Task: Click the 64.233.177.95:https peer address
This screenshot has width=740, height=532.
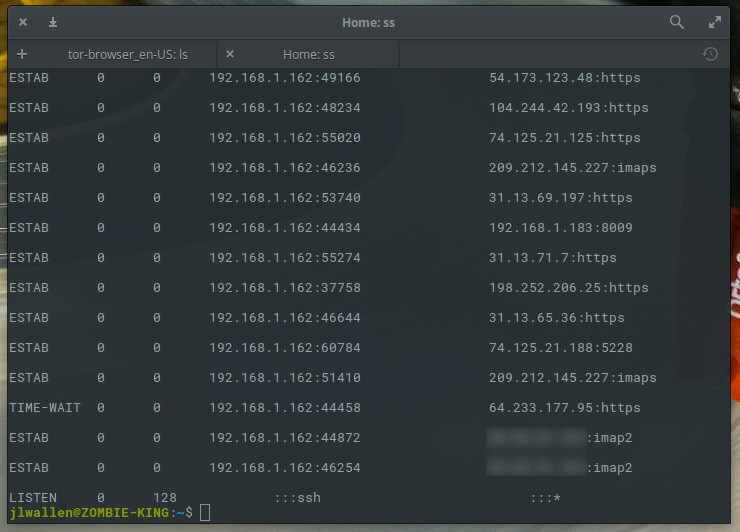Action: (564, 408)
